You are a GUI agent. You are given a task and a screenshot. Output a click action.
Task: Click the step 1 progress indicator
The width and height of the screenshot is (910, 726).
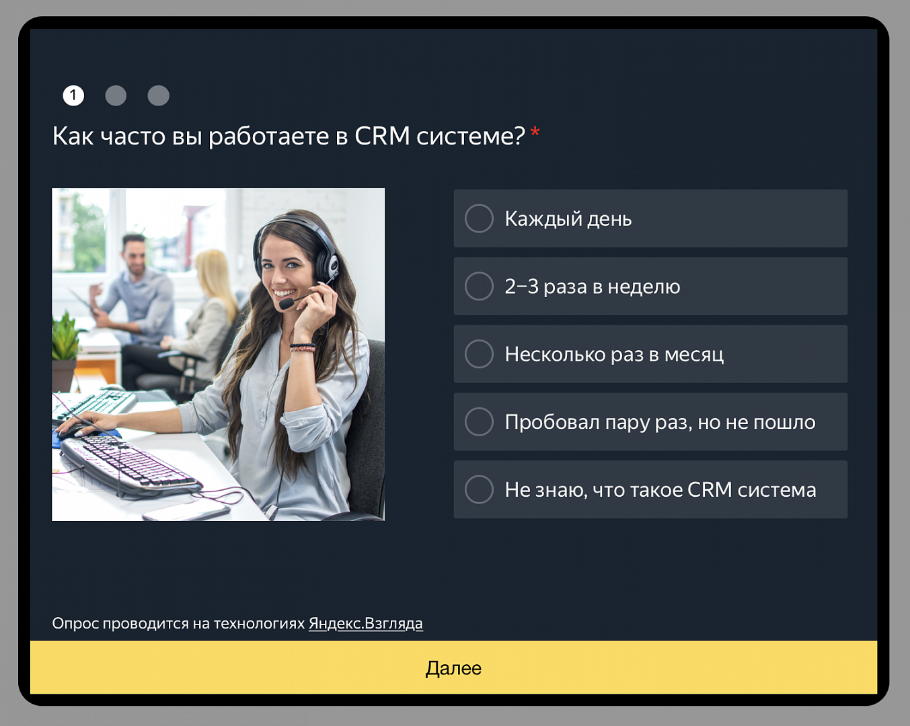73,95
